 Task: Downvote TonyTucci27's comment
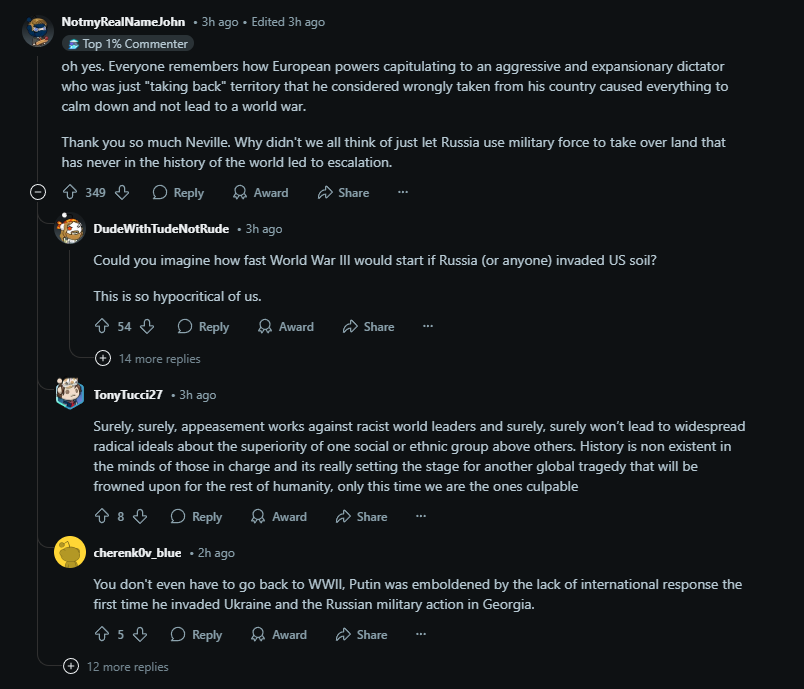[140, 516]
